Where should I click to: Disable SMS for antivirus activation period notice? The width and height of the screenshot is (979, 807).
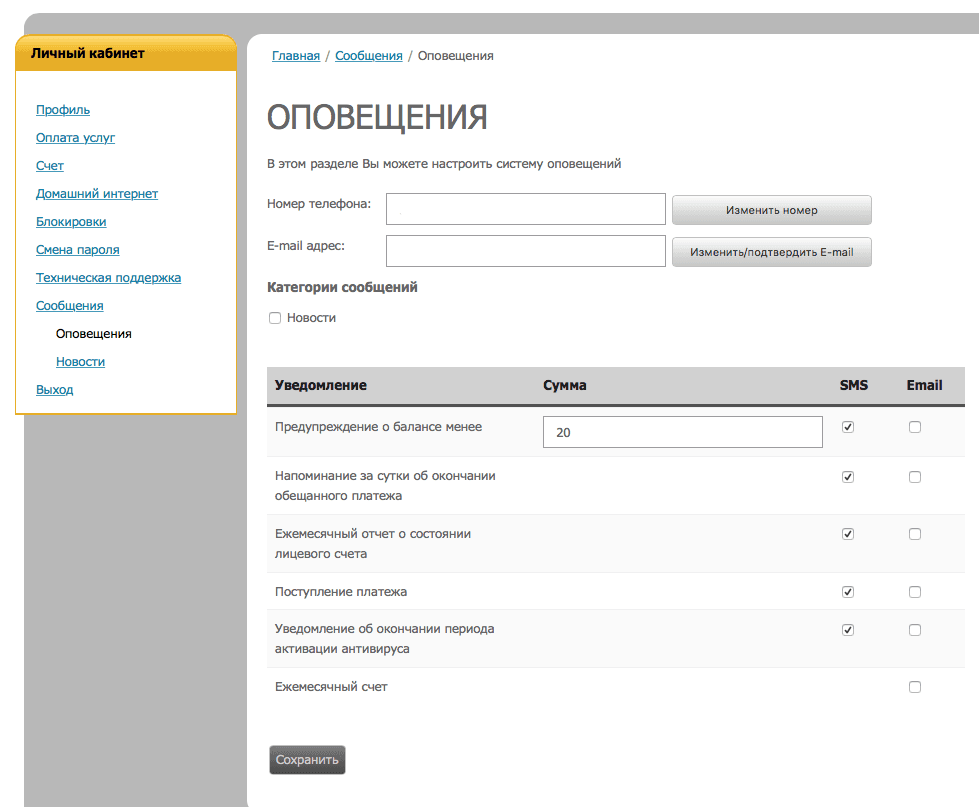[x=847, y=629]
